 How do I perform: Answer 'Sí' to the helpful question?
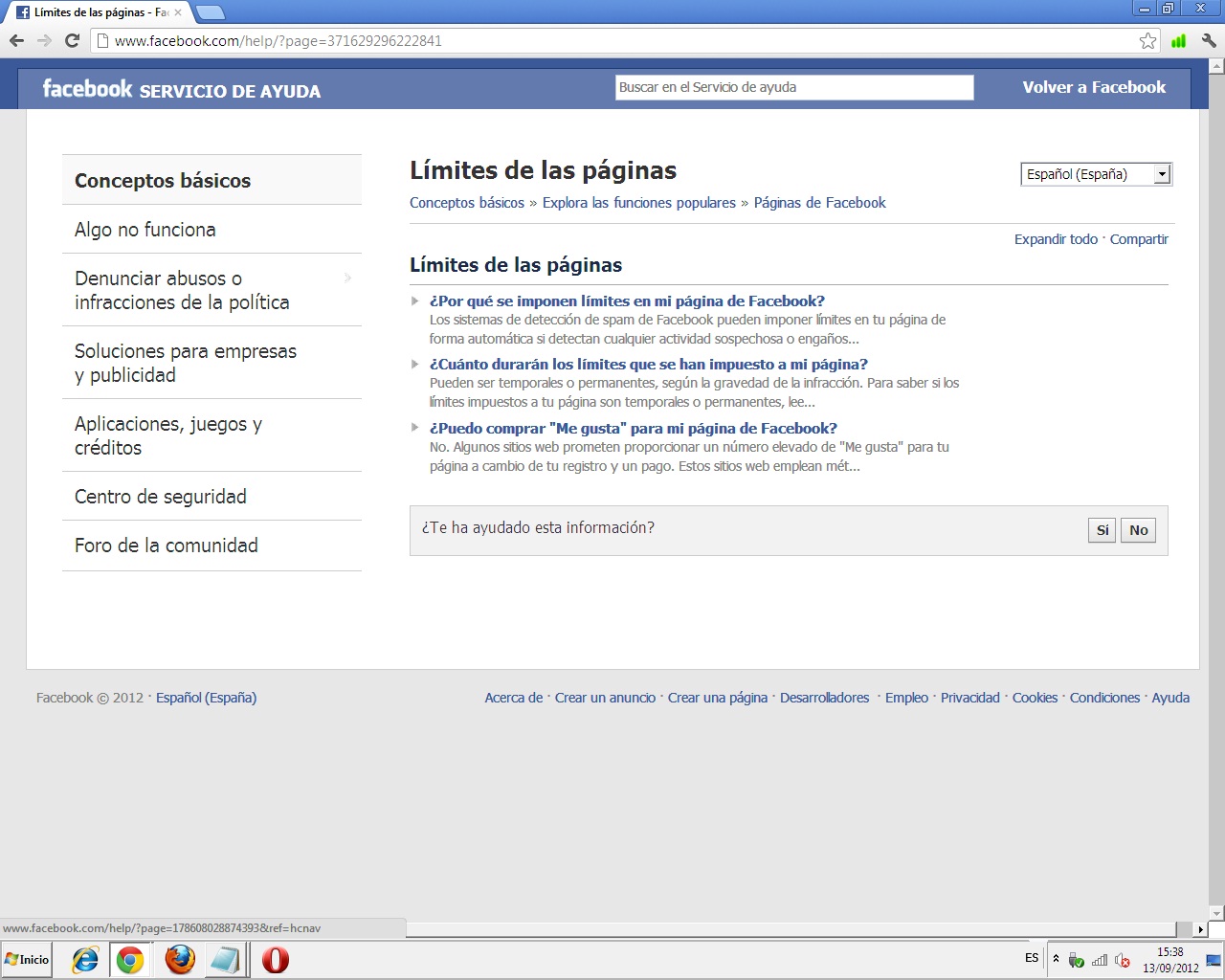[1102, 530]
